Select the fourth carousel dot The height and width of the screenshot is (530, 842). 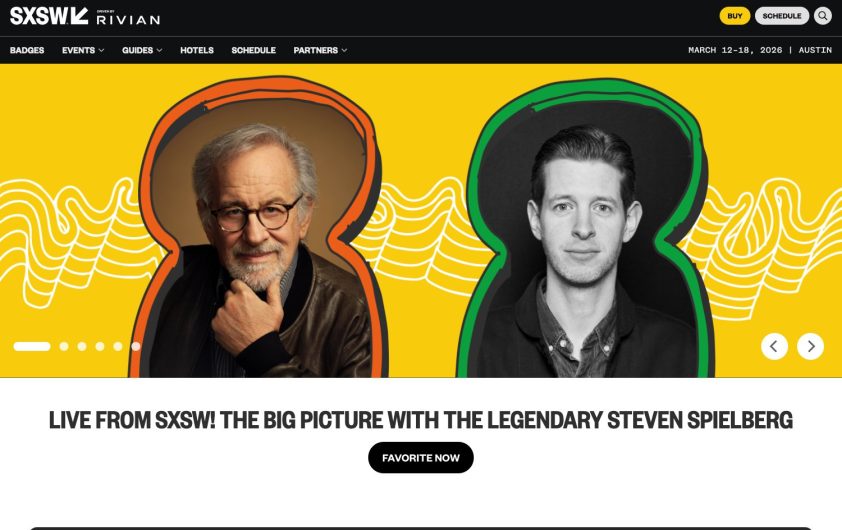[x=100, y=346]
